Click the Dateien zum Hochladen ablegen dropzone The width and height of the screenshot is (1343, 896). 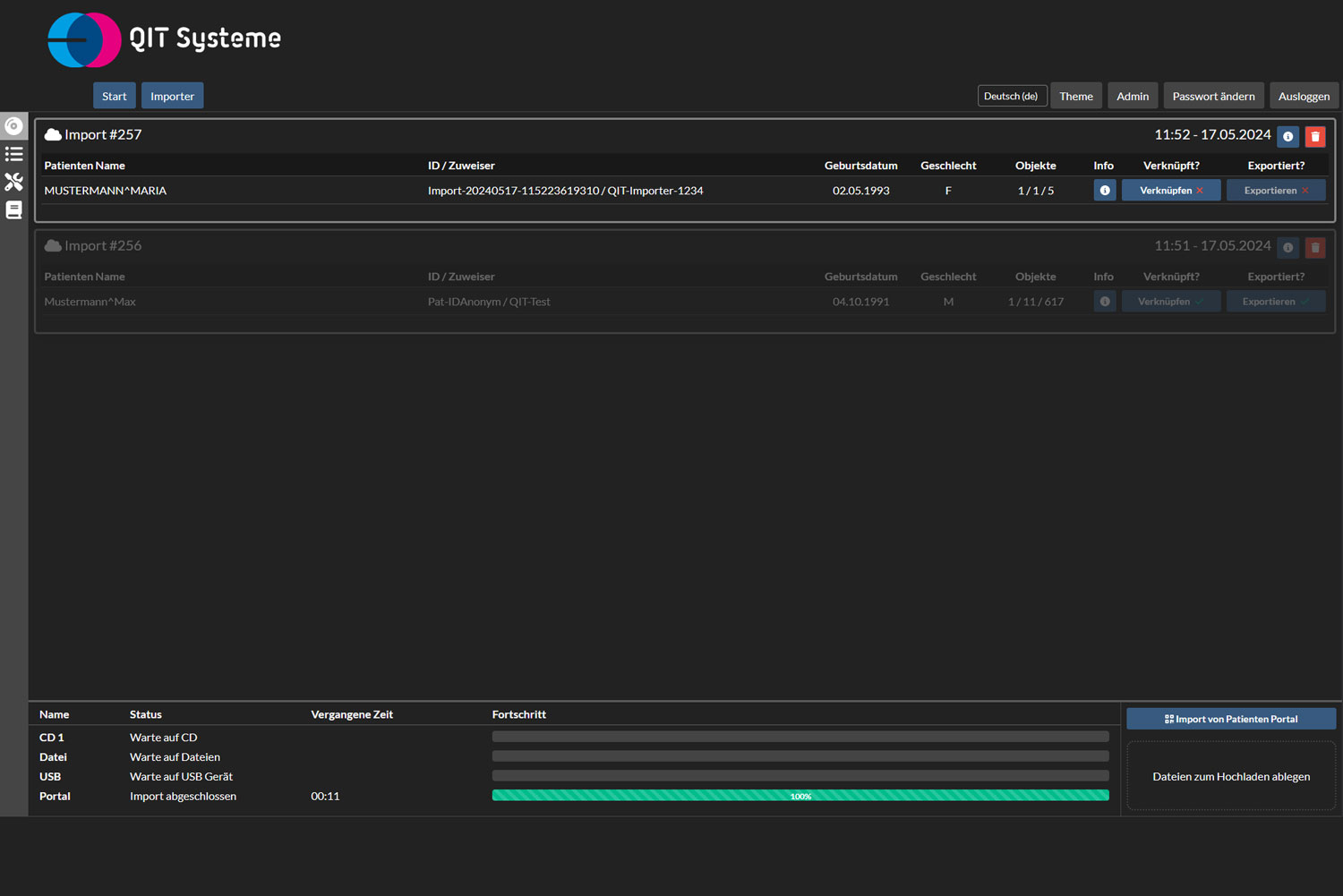coord(1230,776)
